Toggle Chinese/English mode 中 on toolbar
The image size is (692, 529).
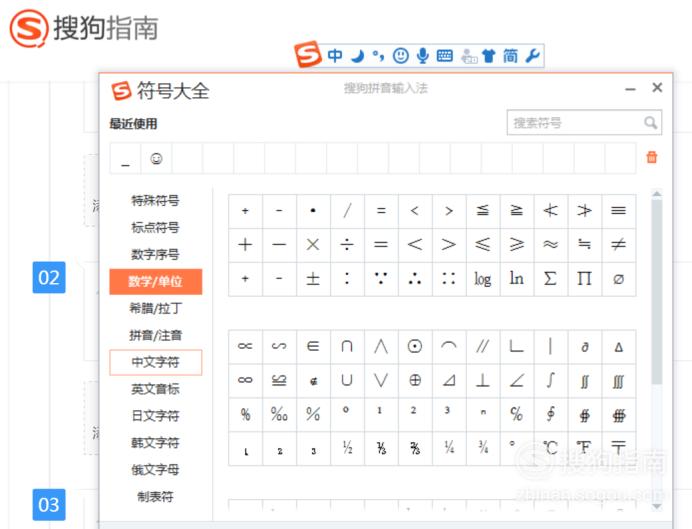coord(335,56)
